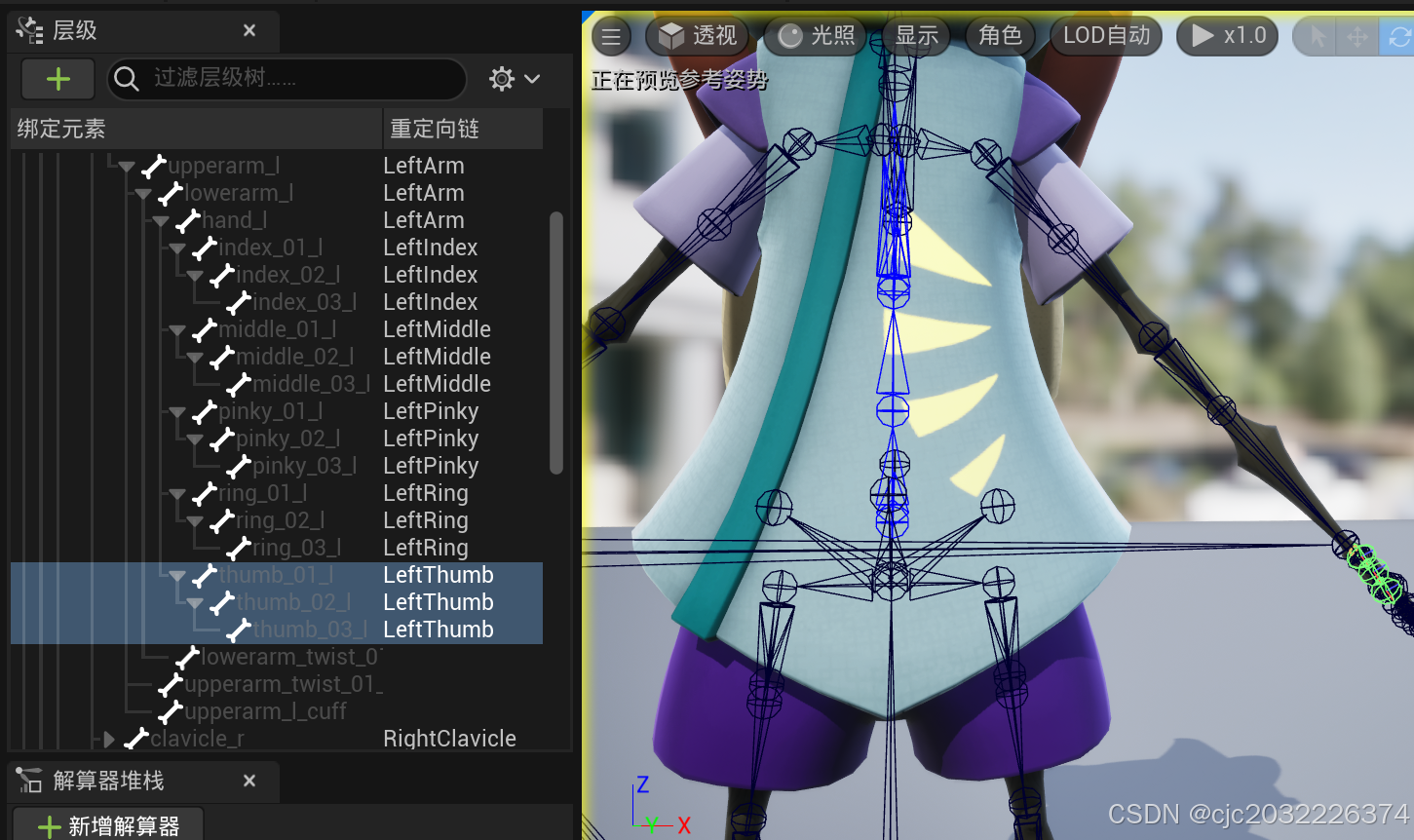Screen dimensions: 1414x840
Task: Select the pinky_02_l bone icon
Action: 221,439
